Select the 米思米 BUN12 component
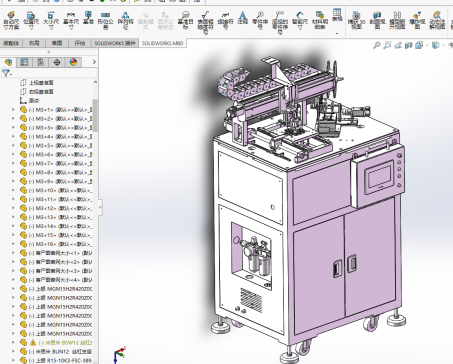The height and width of the screenshot is (364, 453). [56, 351]
